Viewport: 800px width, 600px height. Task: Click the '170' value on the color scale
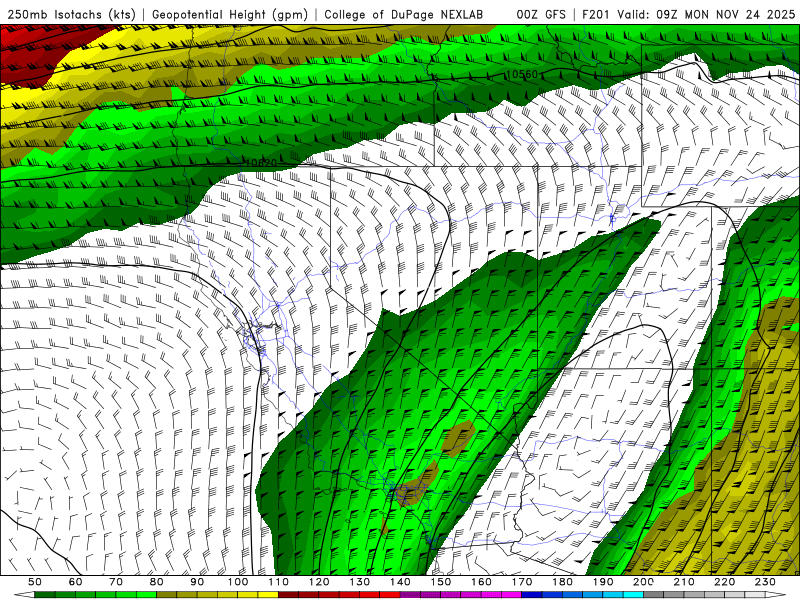coord(522,582)
